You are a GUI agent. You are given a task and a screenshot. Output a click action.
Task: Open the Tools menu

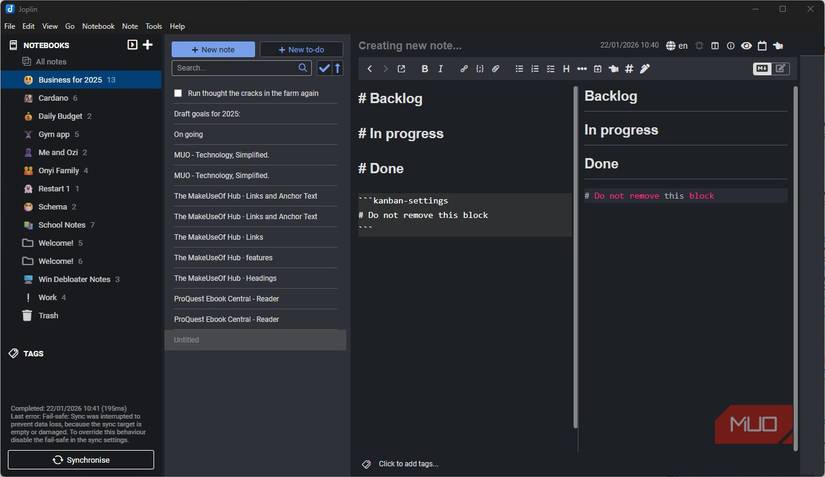pos(153,26)
